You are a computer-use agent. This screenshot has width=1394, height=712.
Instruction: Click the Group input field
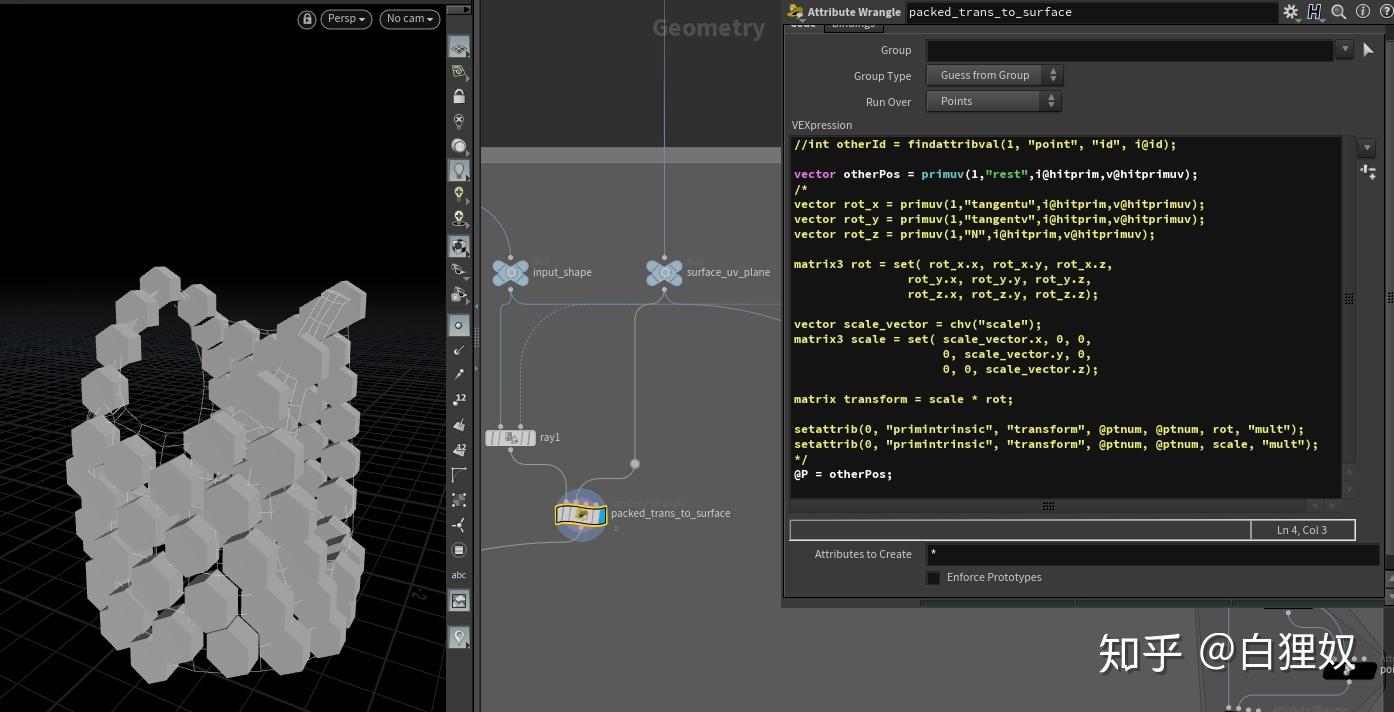pyautogui.click(x=1130, y=49)
